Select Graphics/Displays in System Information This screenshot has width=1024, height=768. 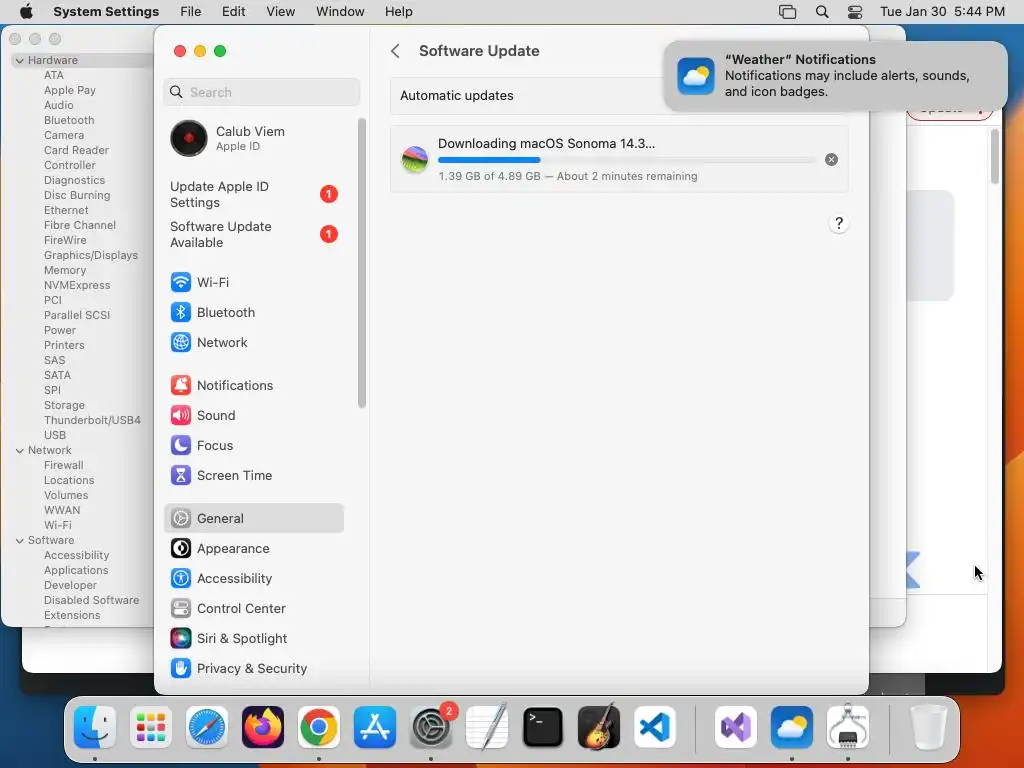(91, 255)
